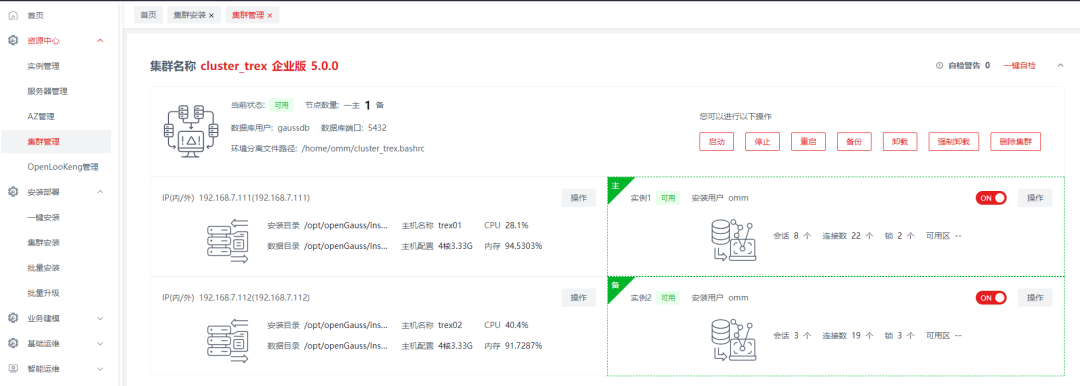Toggle the 实例2 ON switch off

(x=990, y=298)
